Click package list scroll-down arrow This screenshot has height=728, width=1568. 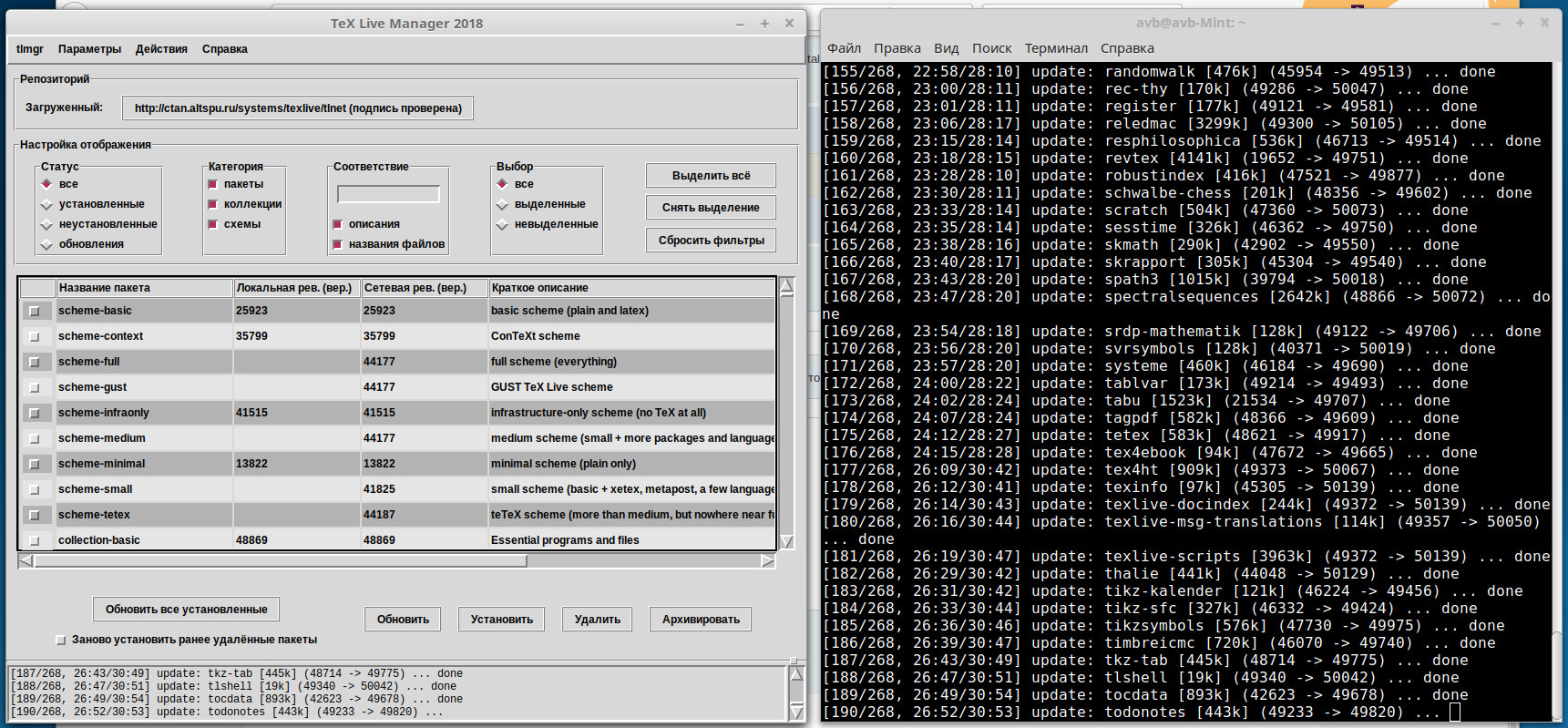point(786,541)
